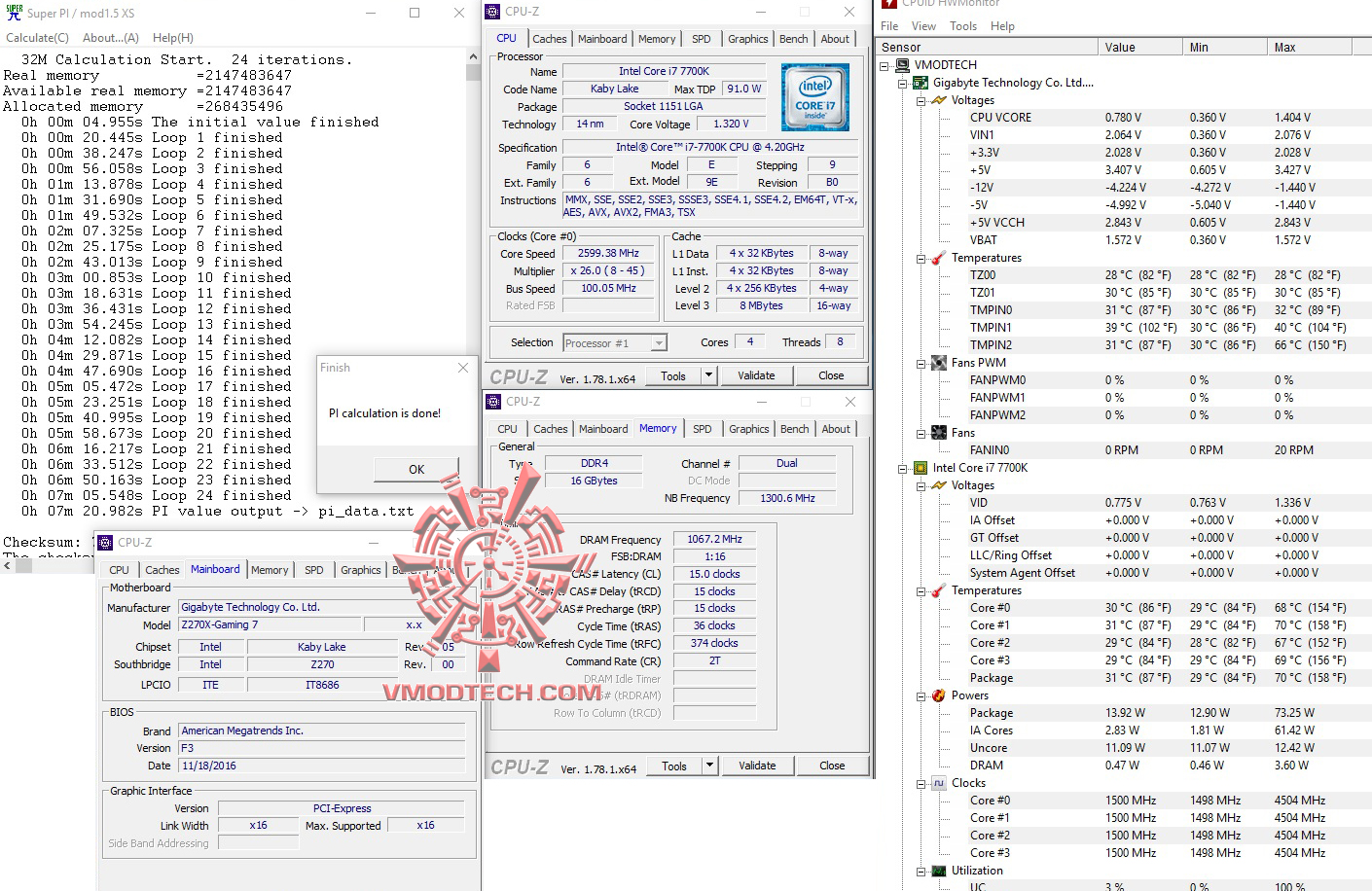Switch to the Bench tab in CPU-Z

(x=793, y=39)
